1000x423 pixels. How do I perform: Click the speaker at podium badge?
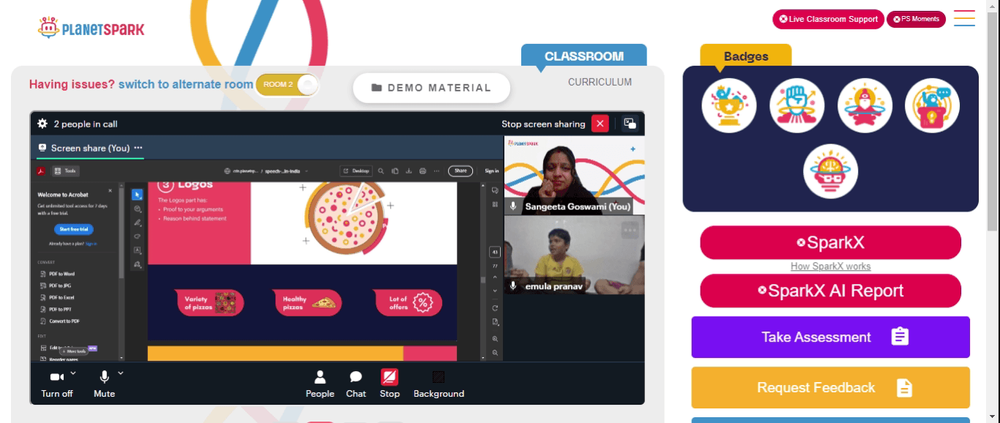[x=932, y=105]
